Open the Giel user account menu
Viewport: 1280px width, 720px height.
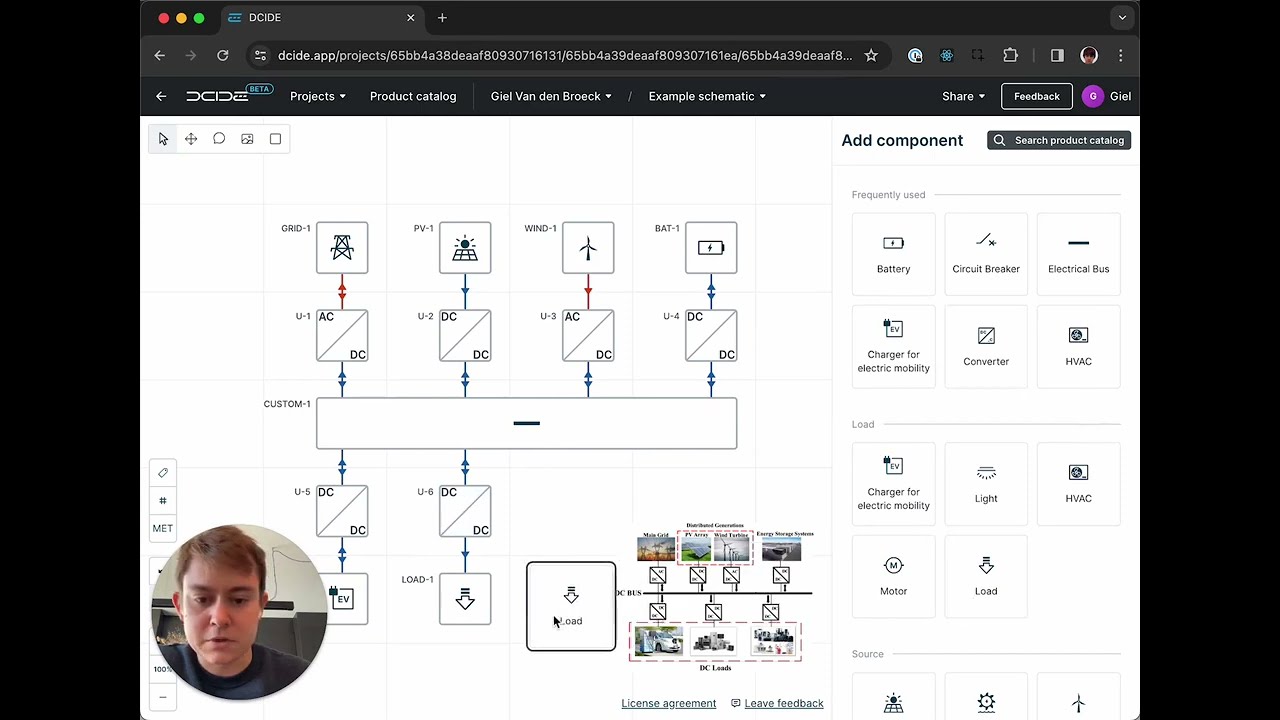coord(1107,96)
